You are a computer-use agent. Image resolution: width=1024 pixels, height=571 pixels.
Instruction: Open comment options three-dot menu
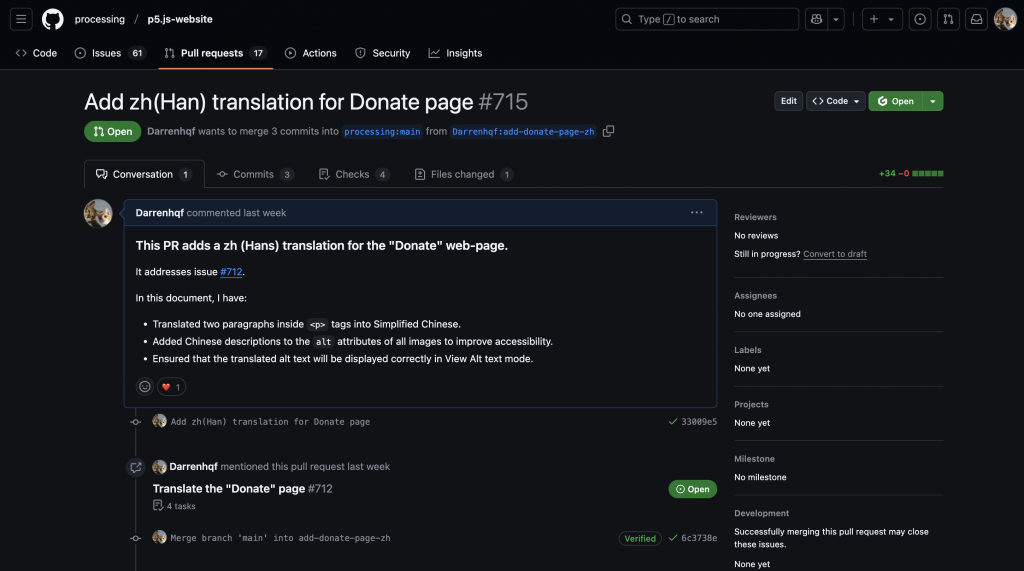(697, 212)
